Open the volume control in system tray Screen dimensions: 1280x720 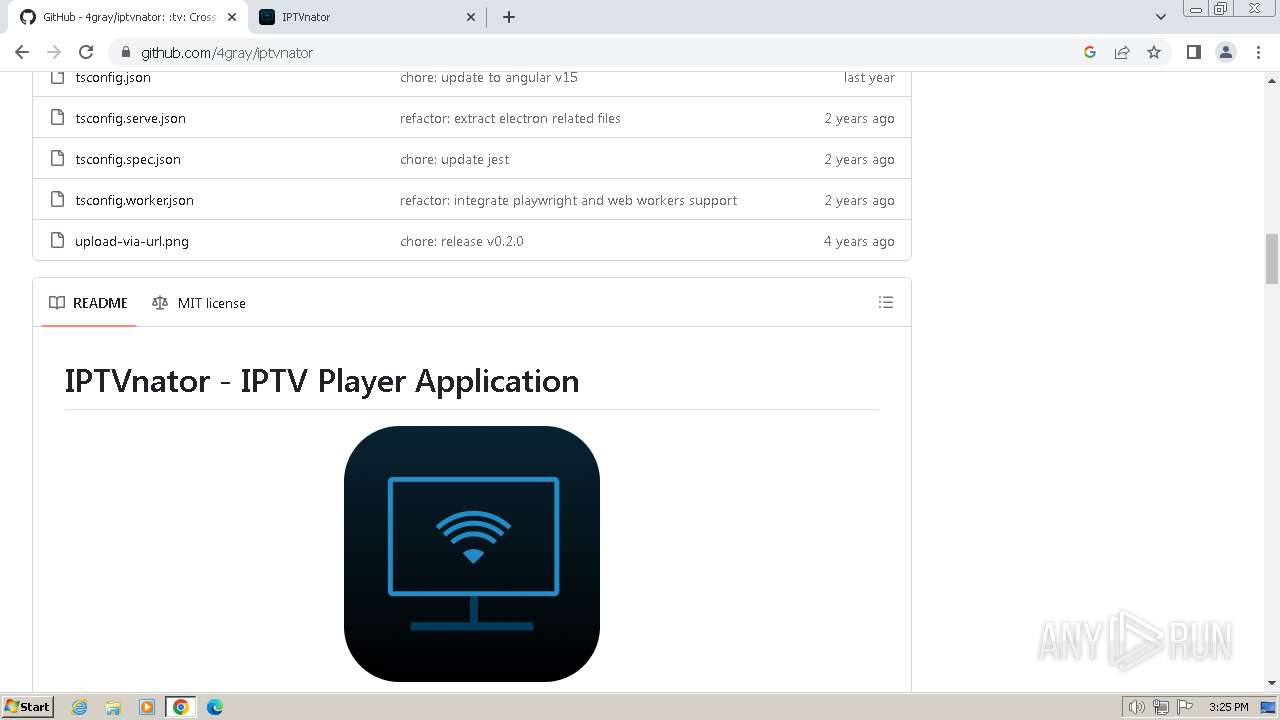point(1137,707)
